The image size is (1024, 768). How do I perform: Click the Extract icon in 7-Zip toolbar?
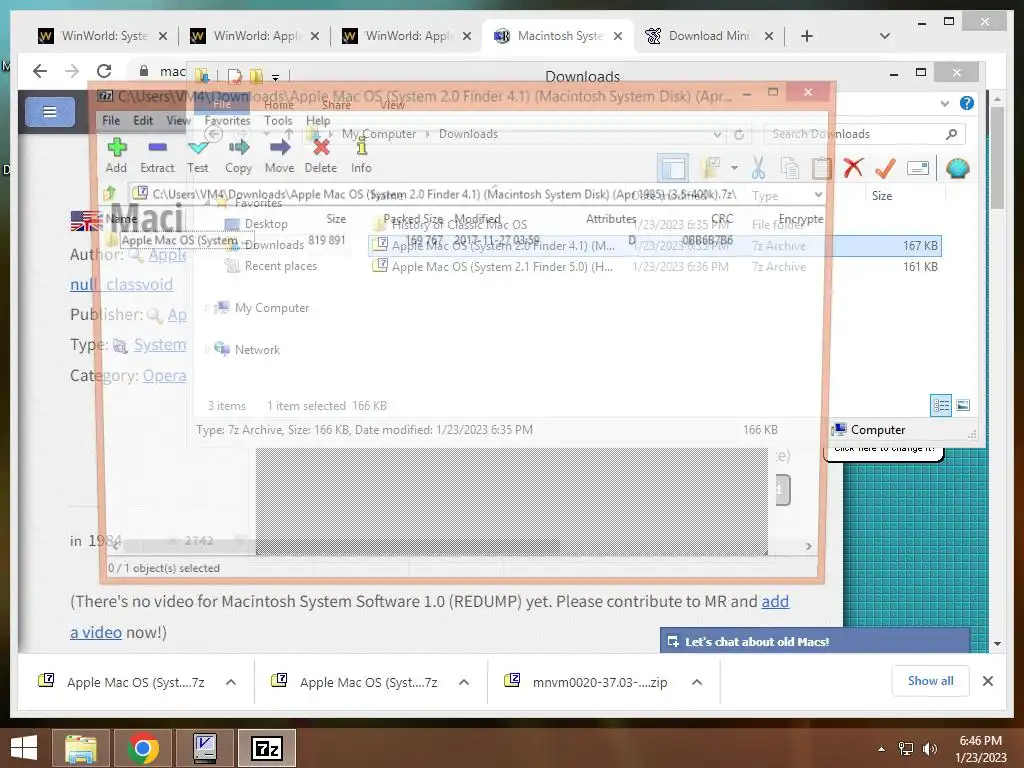coord(157,148)
